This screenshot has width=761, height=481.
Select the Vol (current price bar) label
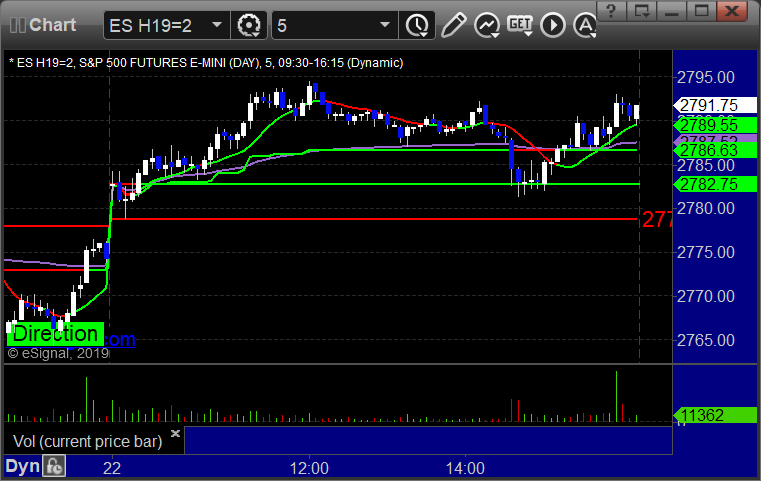click(87, 441)
